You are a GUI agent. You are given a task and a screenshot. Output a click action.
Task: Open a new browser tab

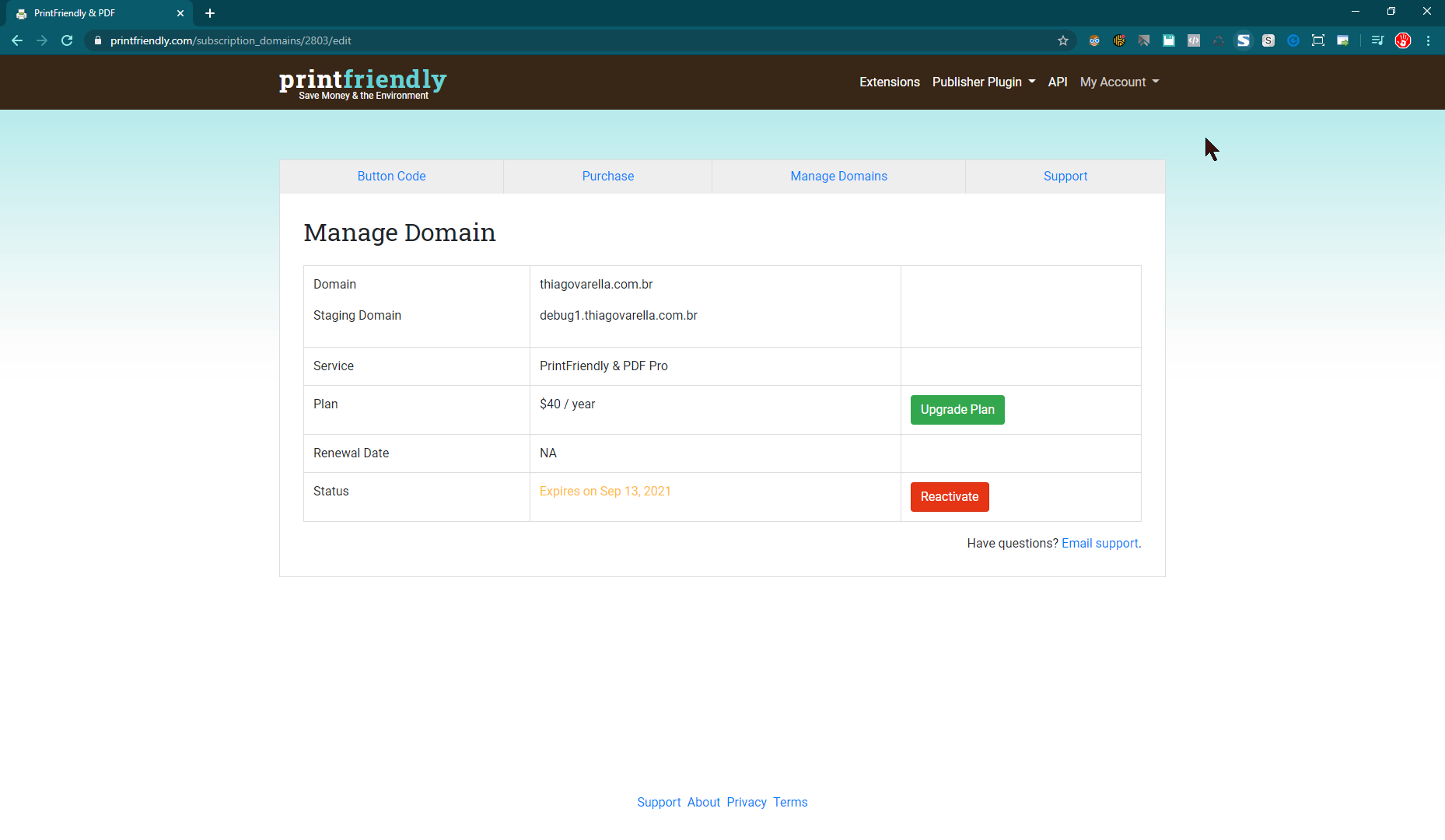tap(210, 13)
